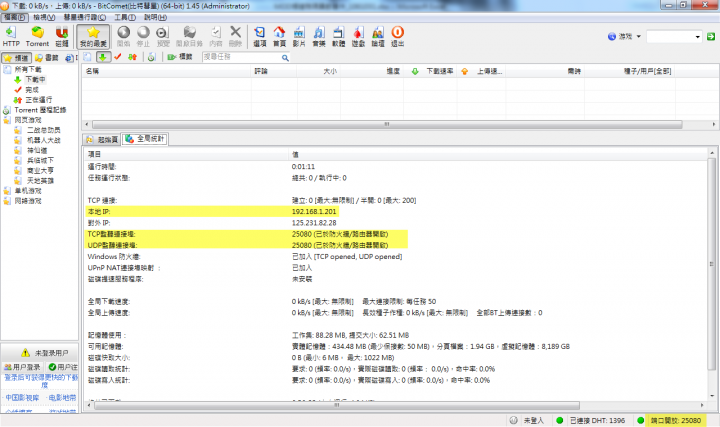Expand the top-right search combo box

click(698, 36)
